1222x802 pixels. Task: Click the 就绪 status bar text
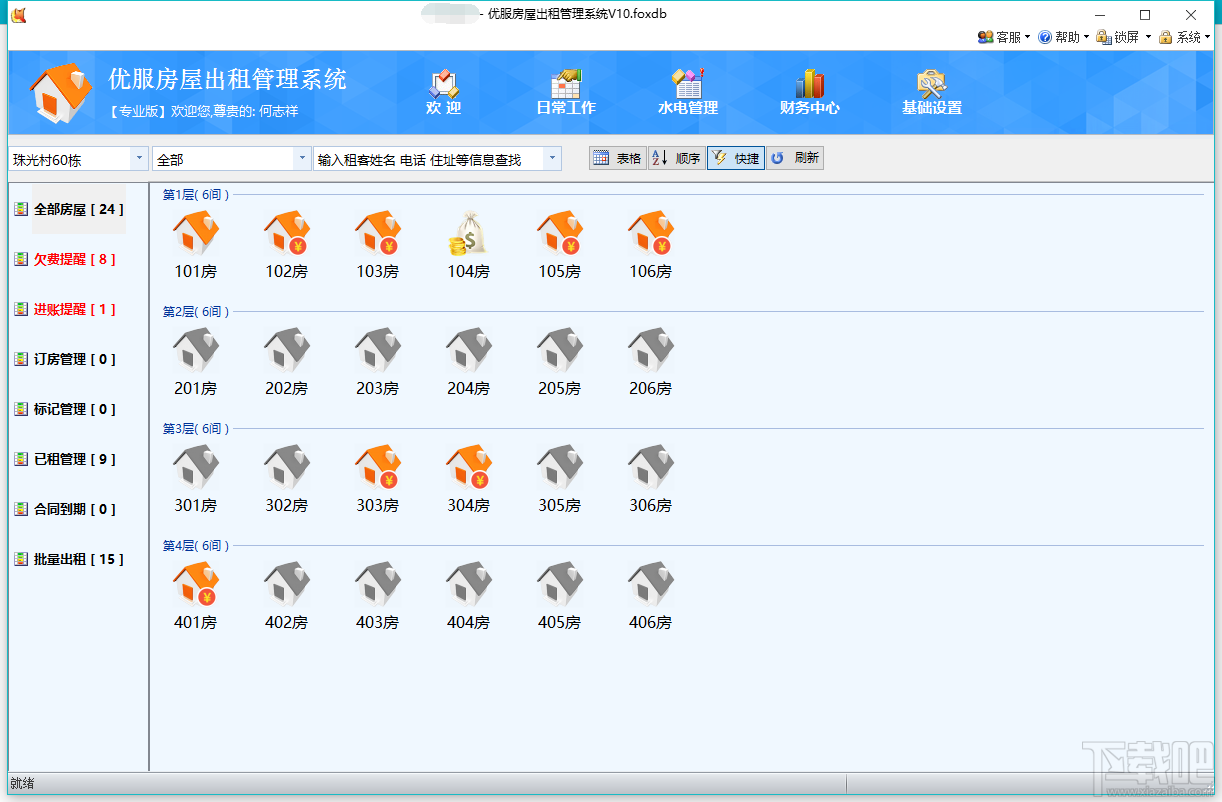tap(22, 783)
